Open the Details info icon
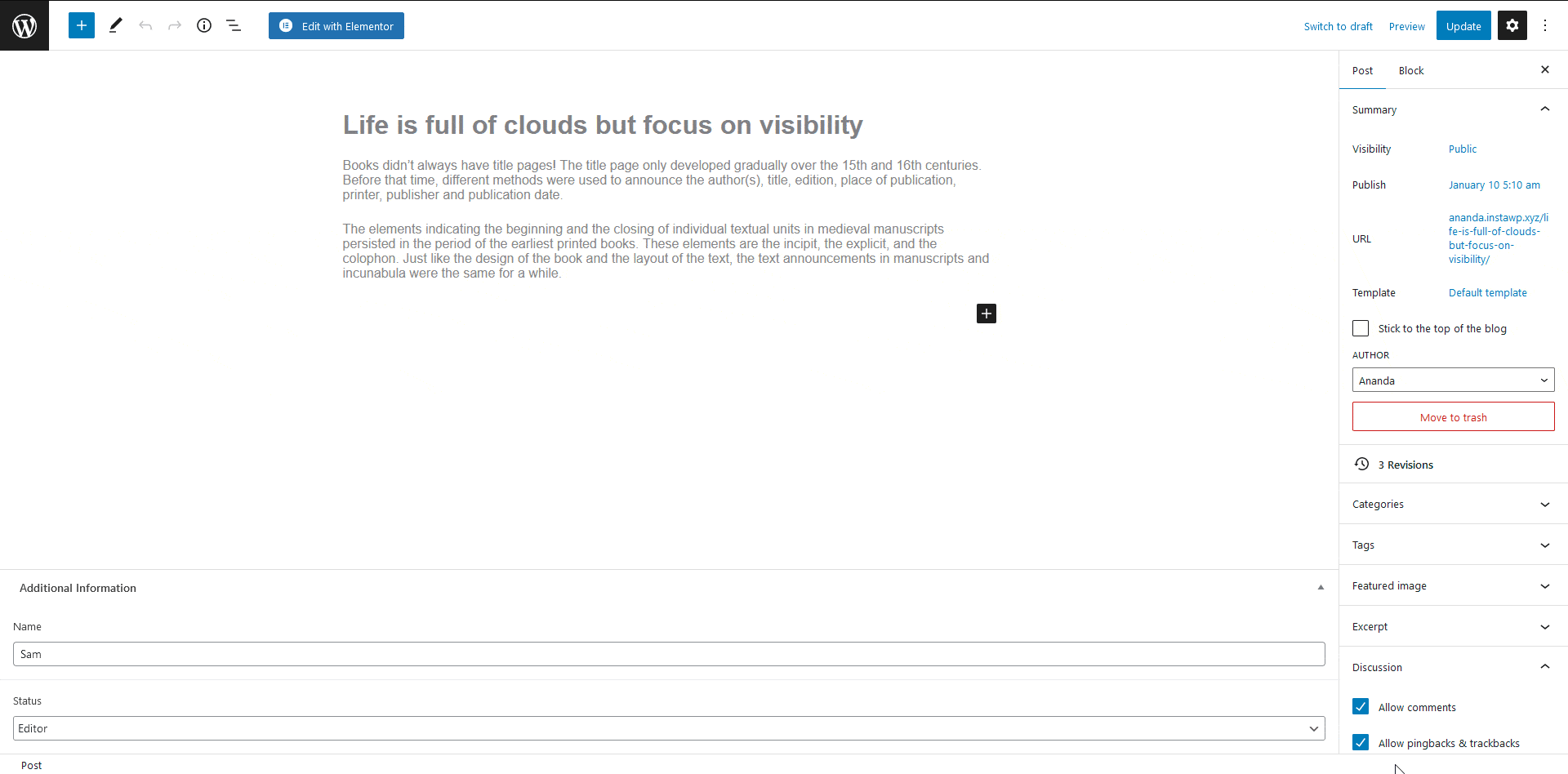Image resolution: width=1568 pixels, height=774 pixels. [x=204, y=25]
